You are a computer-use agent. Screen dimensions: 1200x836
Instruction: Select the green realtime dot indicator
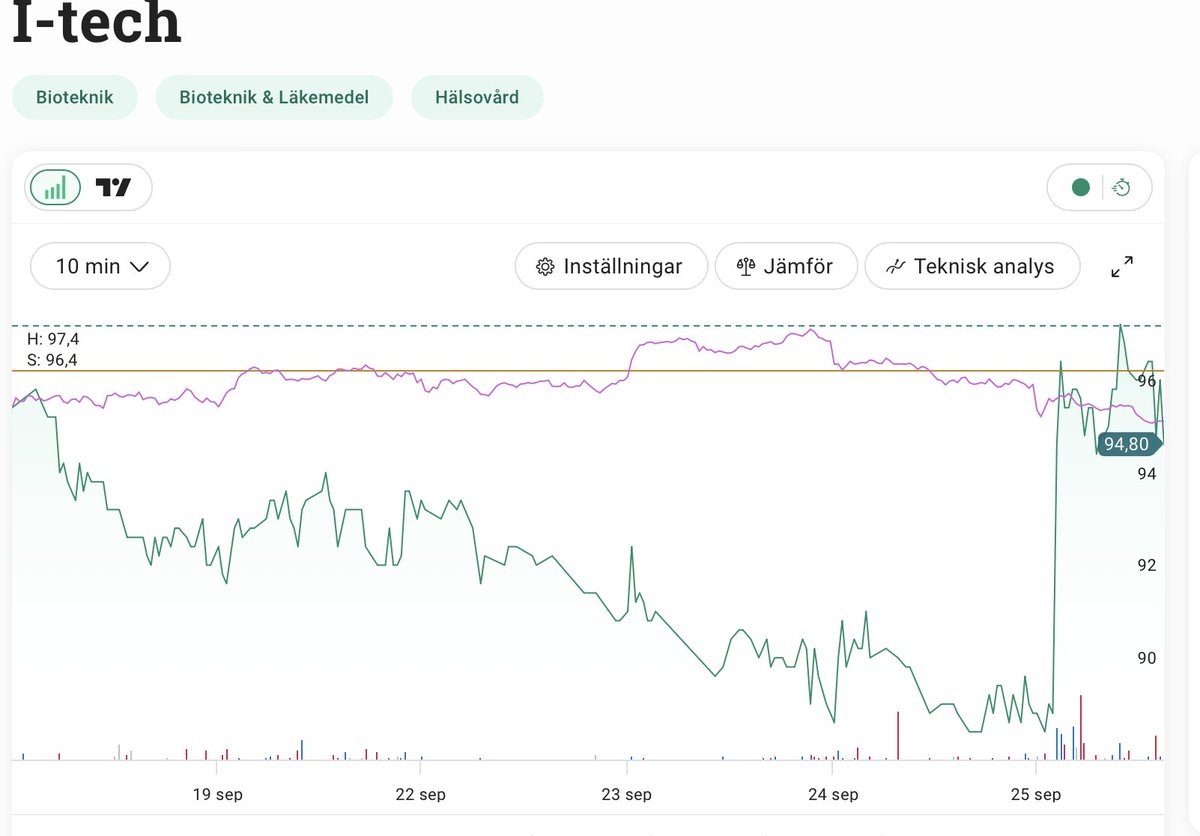pos(1080,187)
